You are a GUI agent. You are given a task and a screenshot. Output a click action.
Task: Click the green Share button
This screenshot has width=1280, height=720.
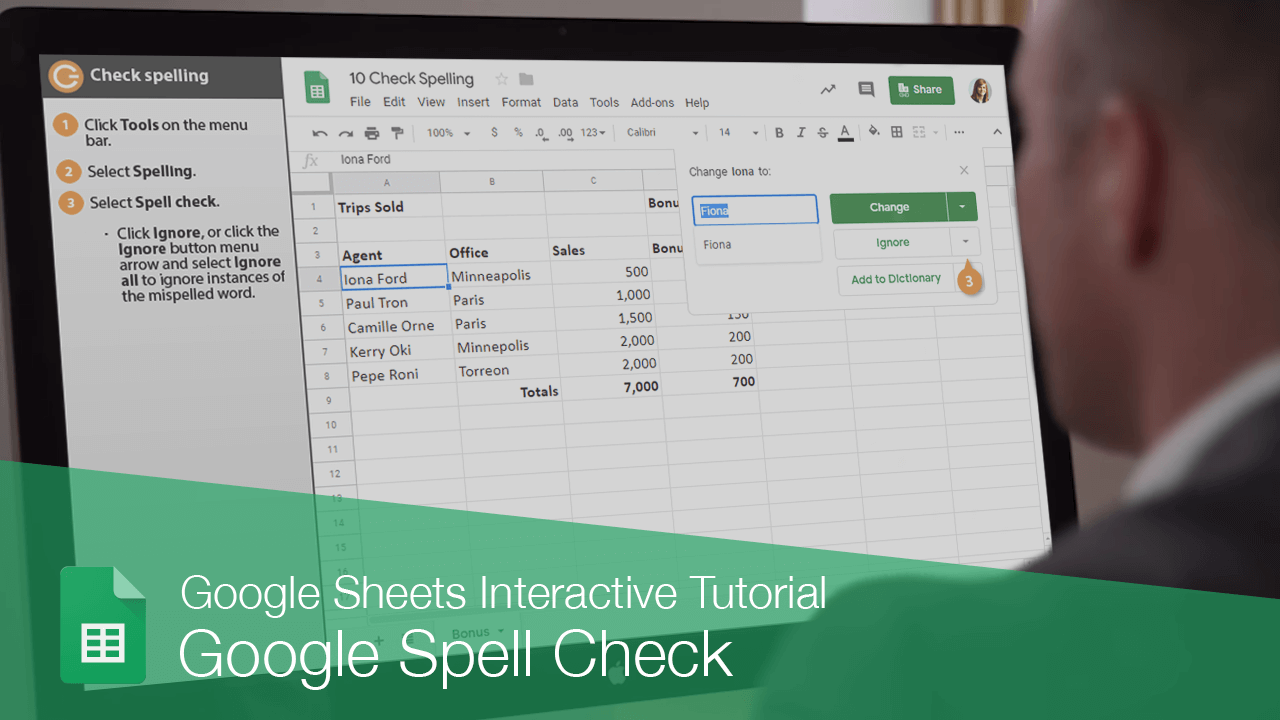click(x=921, y=89)
